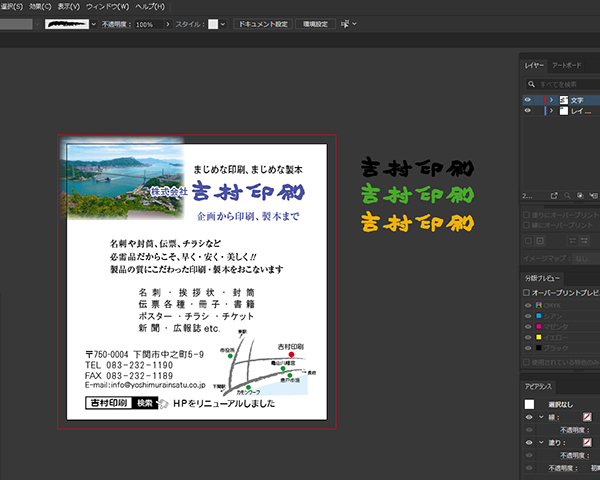Screen dimensions: 600x480
Task: Toggle the 線にオーバープリント checkbox
Action: pos(527,225)
